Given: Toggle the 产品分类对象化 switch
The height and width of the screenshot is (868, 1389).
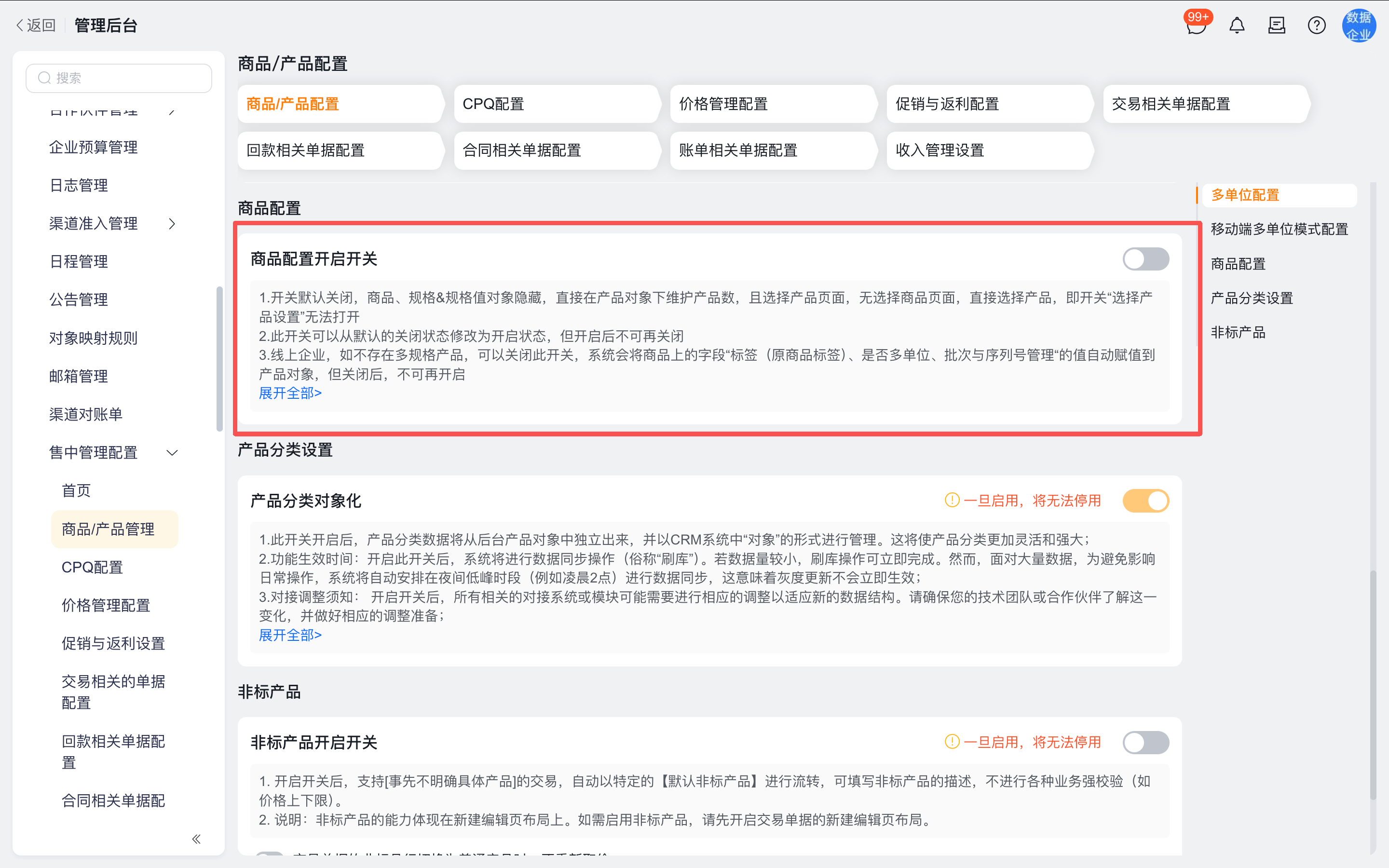Looking at the screenshot, I should pyautogui.click(x=1145, y=501).
